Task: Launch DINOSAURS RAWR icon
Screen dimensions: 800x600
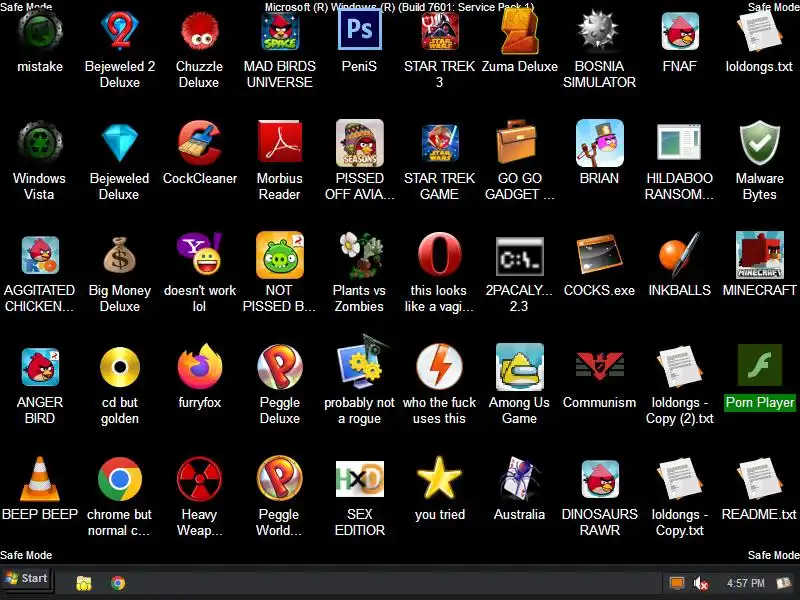Action: pos(600,479)
